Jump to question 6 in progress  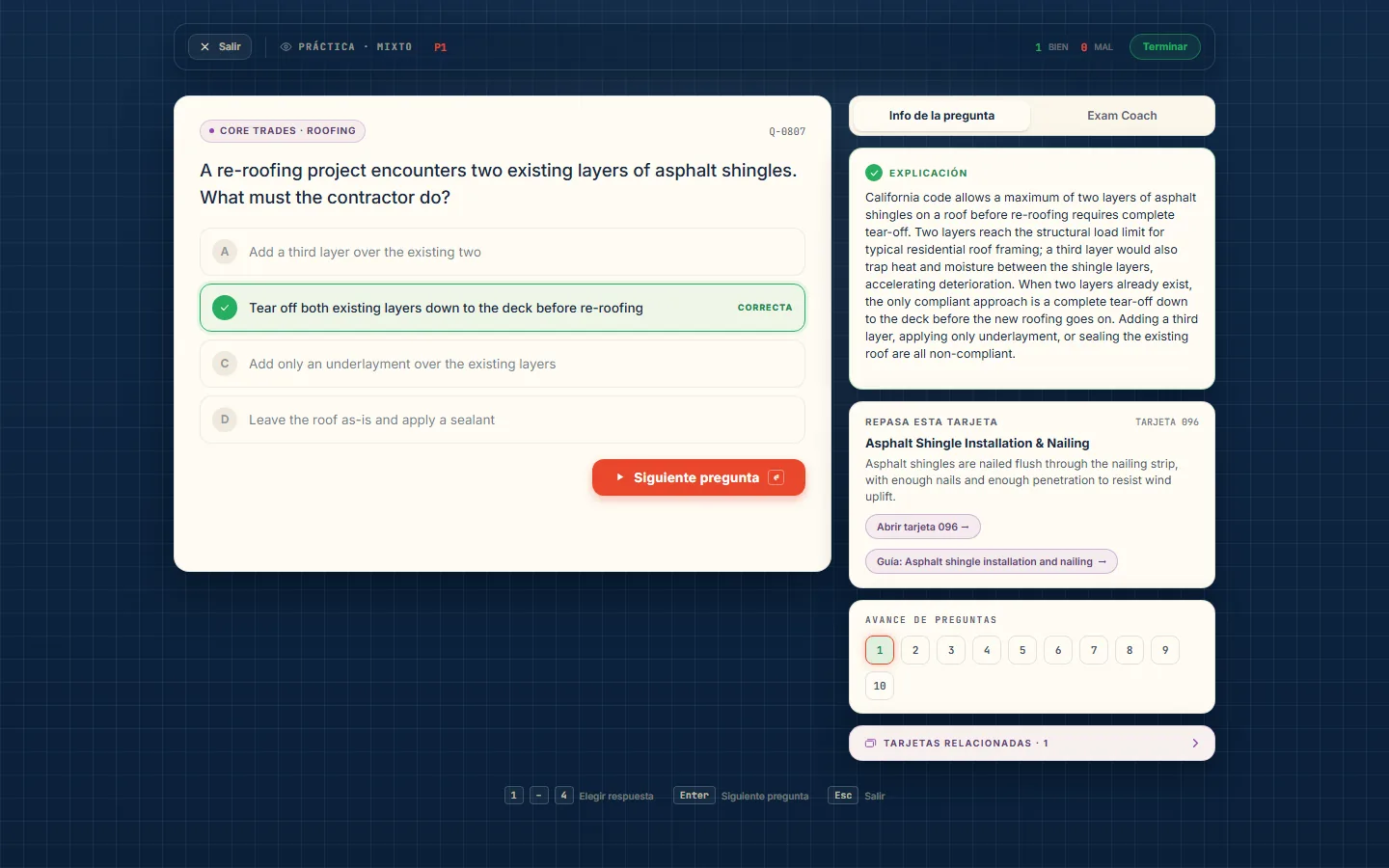point(1058,650)
